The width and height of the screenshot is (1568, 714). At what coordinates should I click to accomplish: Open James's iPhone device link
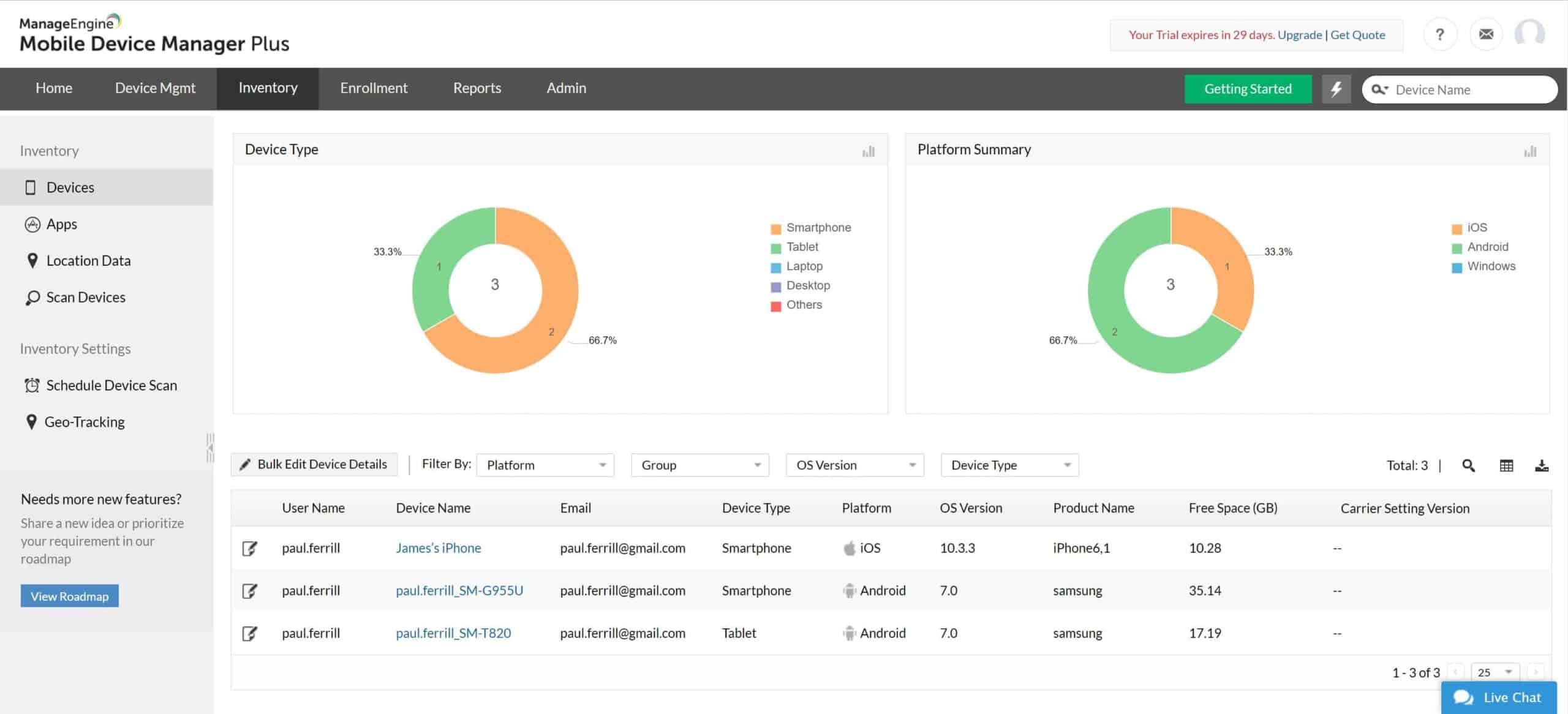click(438, 548)
